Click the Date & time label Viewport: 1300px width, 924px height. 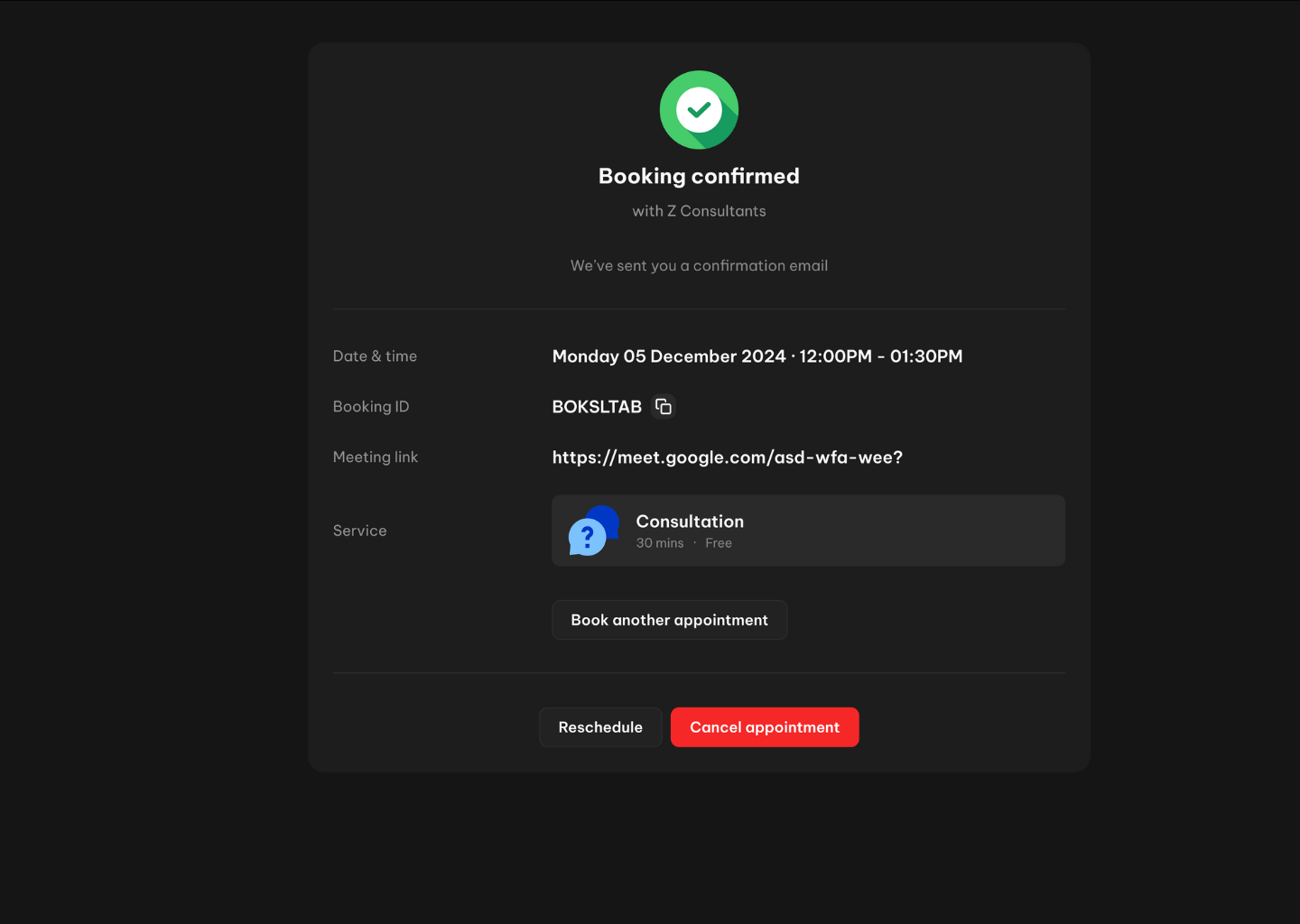coord(375,356)
